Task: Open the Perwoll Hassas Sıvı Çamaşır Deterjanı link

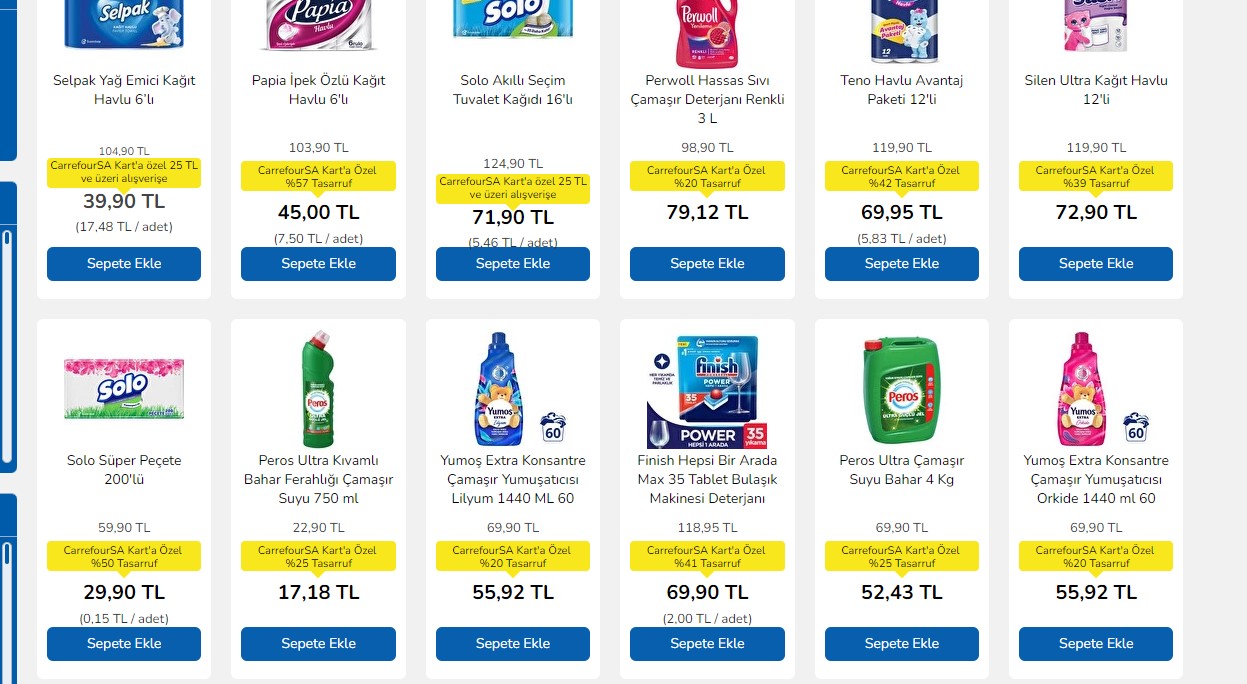Action: [707, 99]
